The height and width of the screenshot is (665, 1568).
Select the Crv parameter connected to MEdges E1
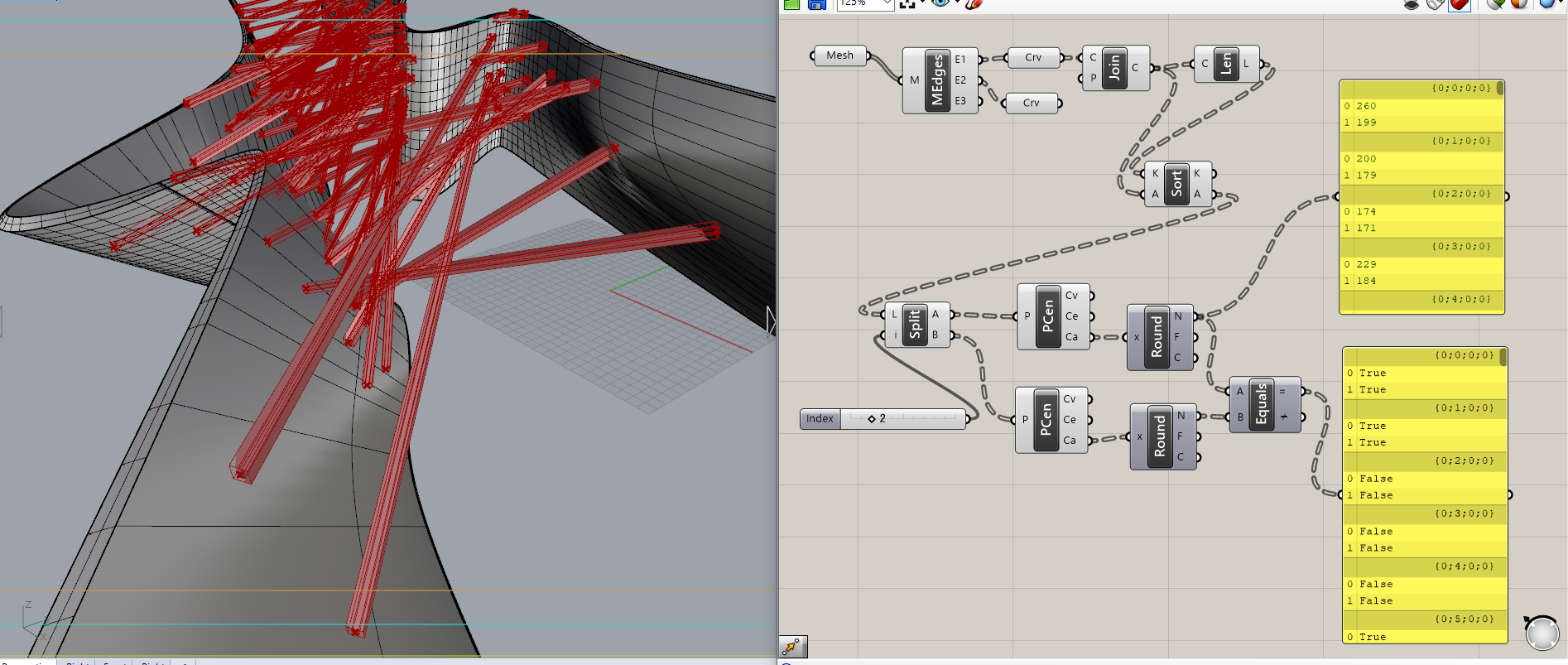click(1033, 57)
